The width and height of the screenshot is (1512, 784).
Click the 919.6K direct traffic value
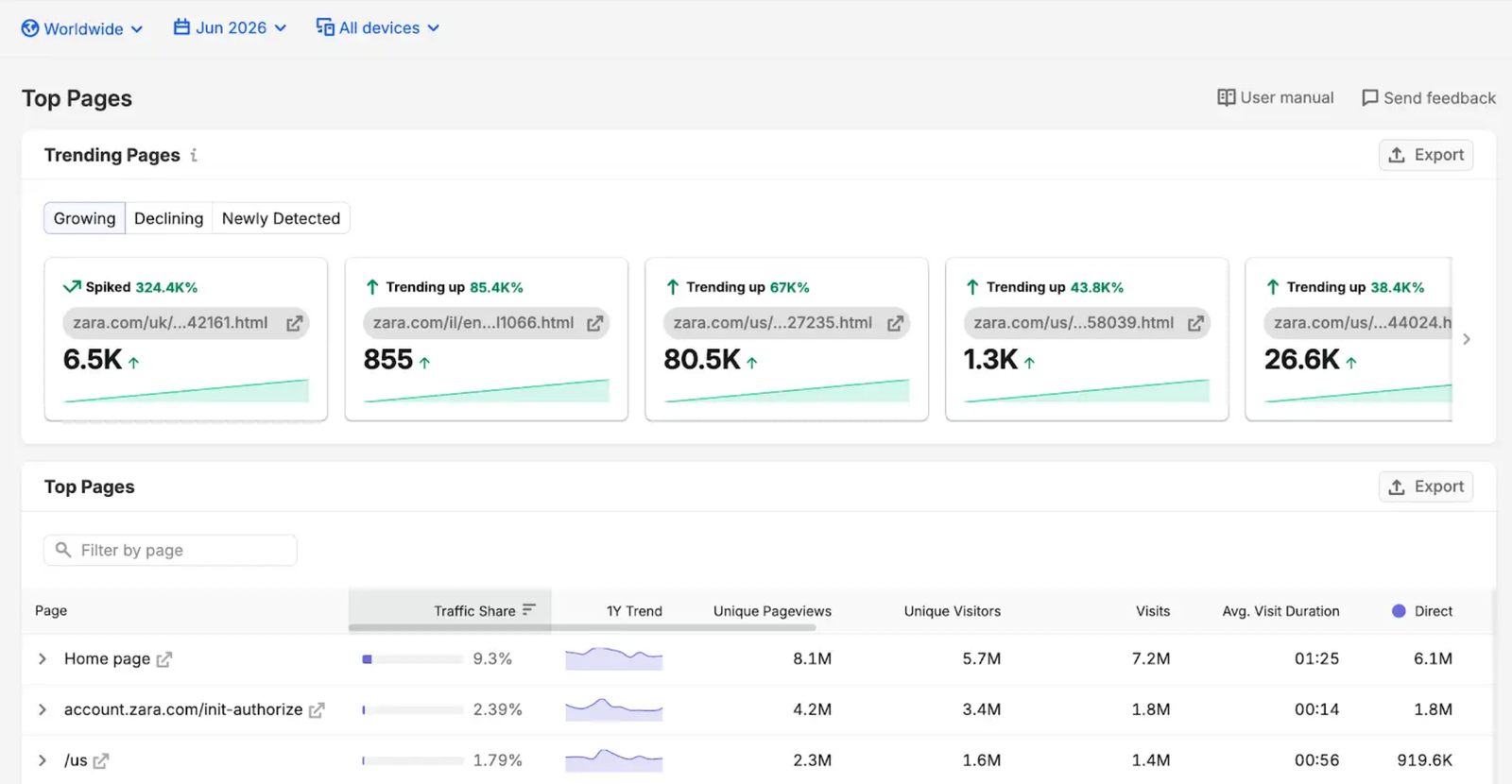click(x=1425, y=760)
